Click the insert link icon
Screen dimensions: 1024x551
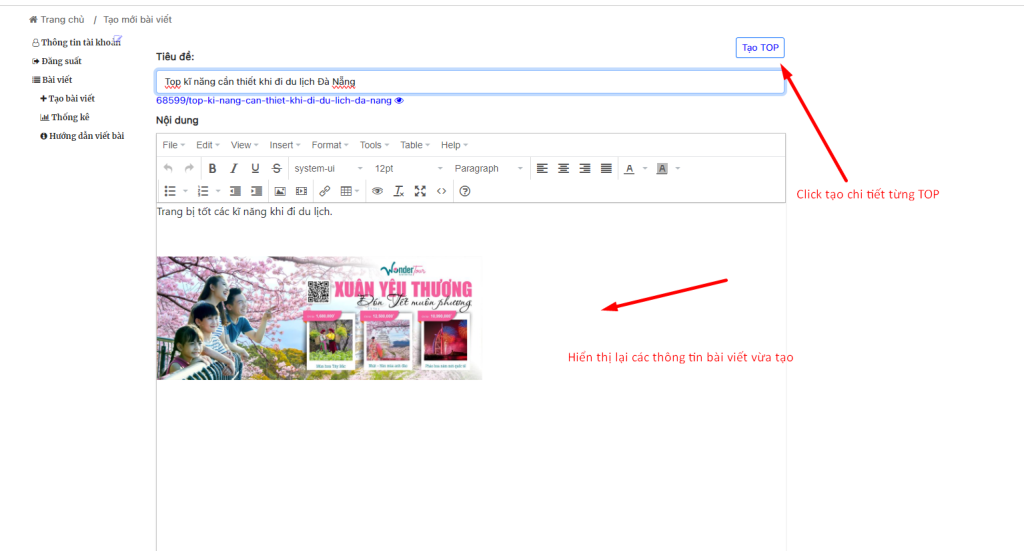tap(324, 191)
